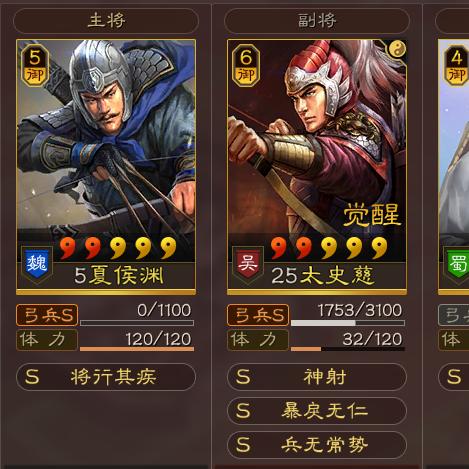Click 太史慈's star rating row
Screen dimensions: 469x469
pos(329,248)
